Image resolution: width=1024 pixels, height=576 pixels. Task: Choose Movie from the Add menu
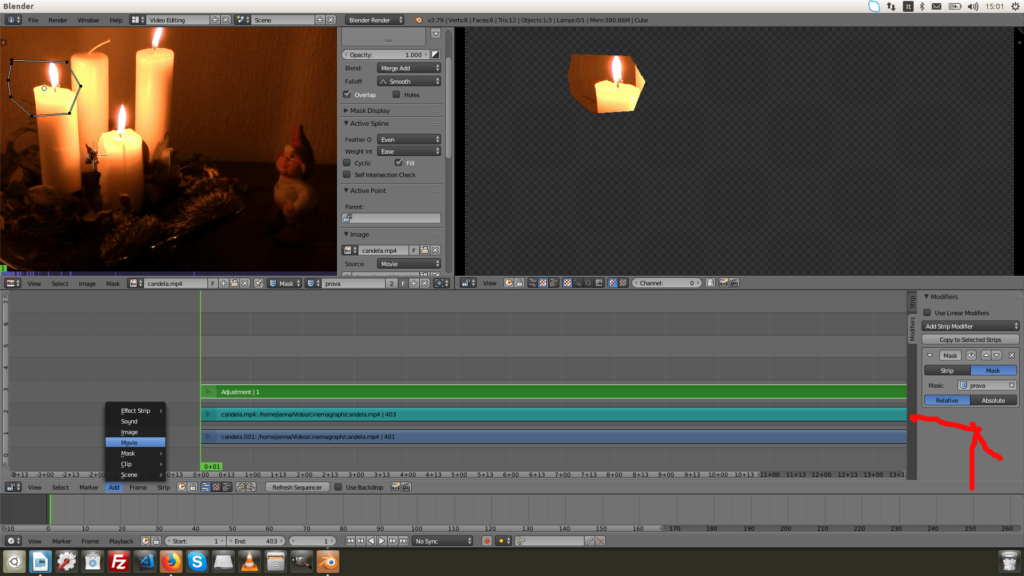tap(135, 443)
